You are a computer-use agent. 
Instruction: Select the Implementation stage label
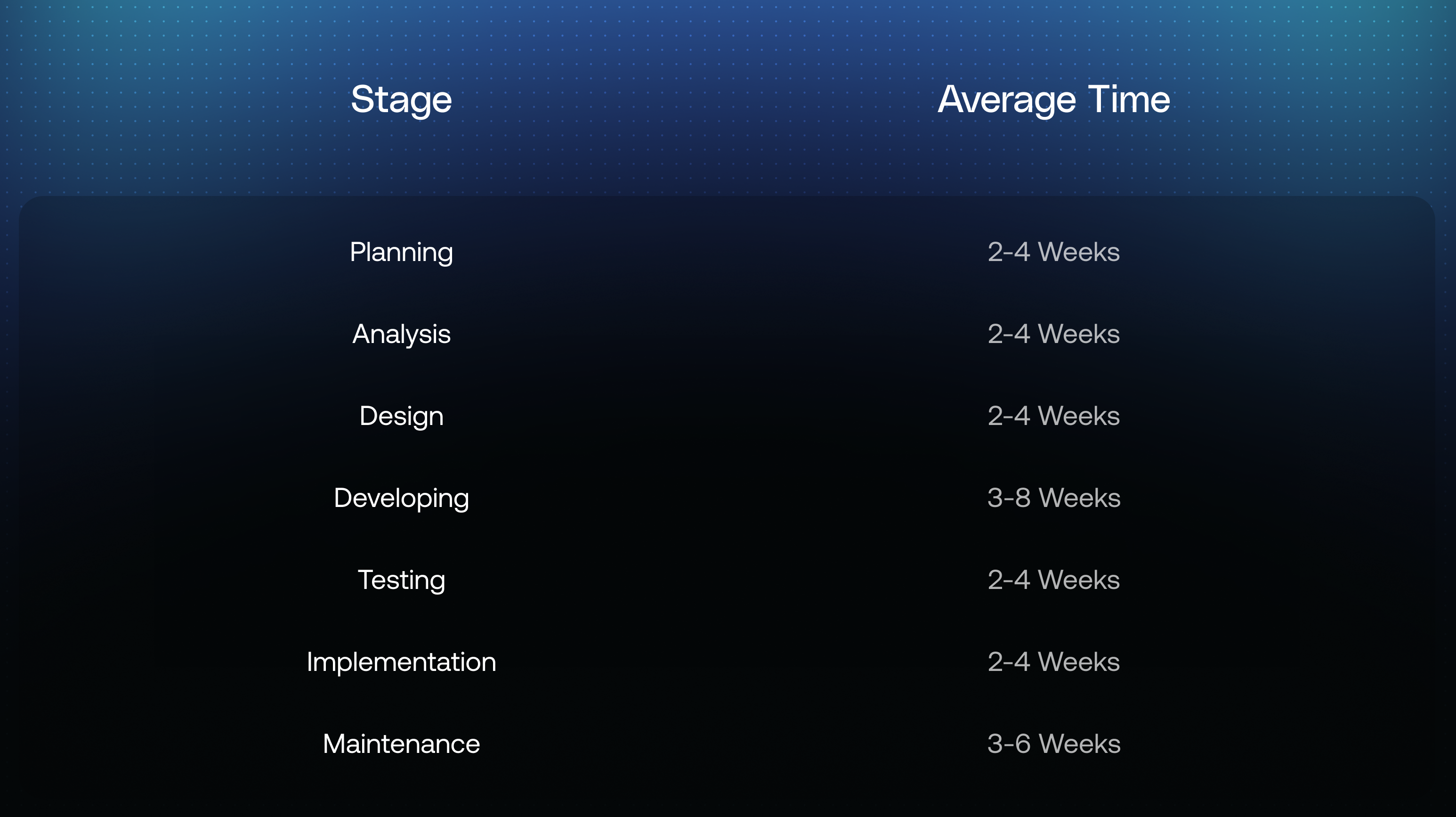pos(401,662)
